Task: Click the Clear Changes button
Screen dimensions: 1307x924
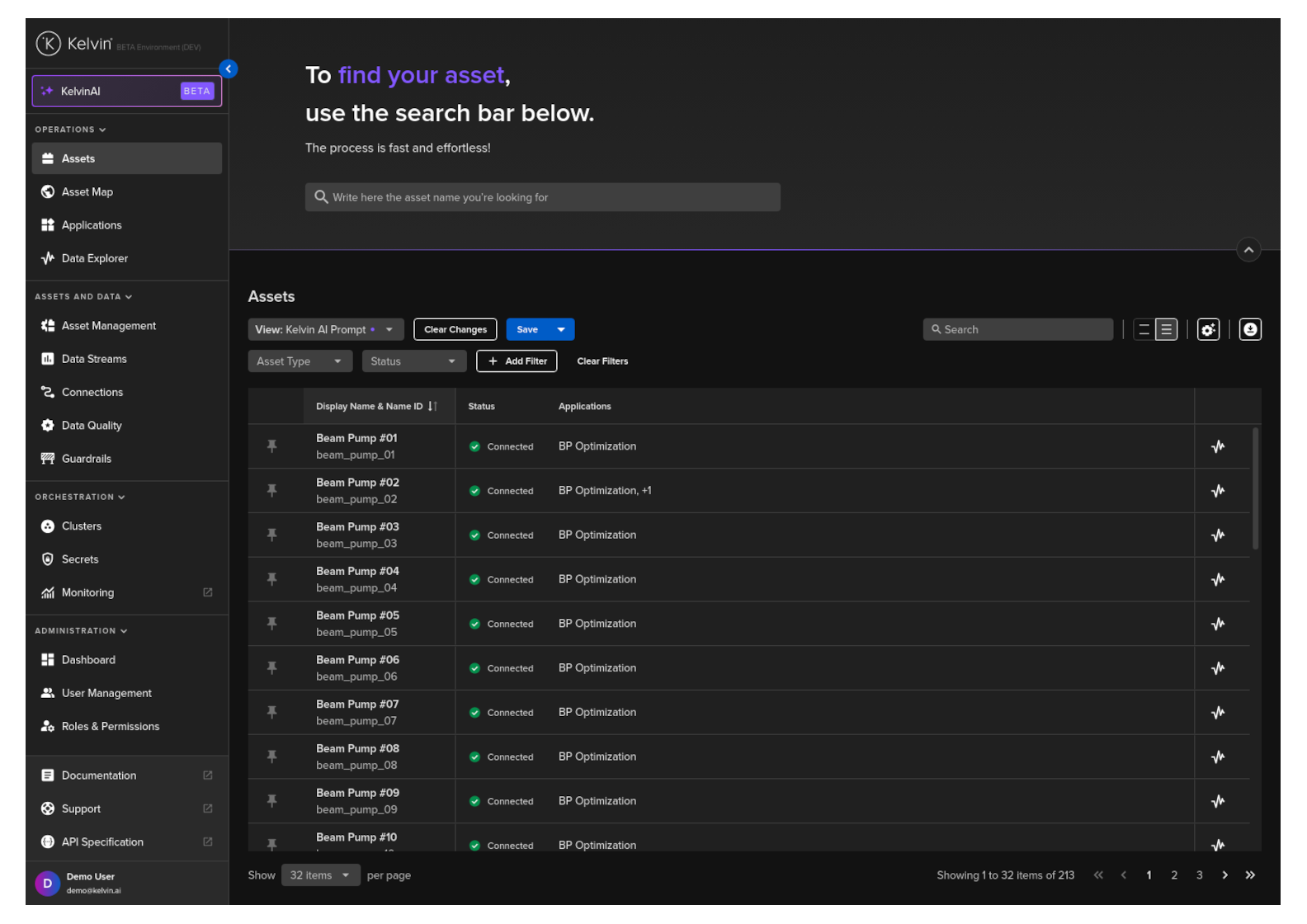Action: click(455, 329)
